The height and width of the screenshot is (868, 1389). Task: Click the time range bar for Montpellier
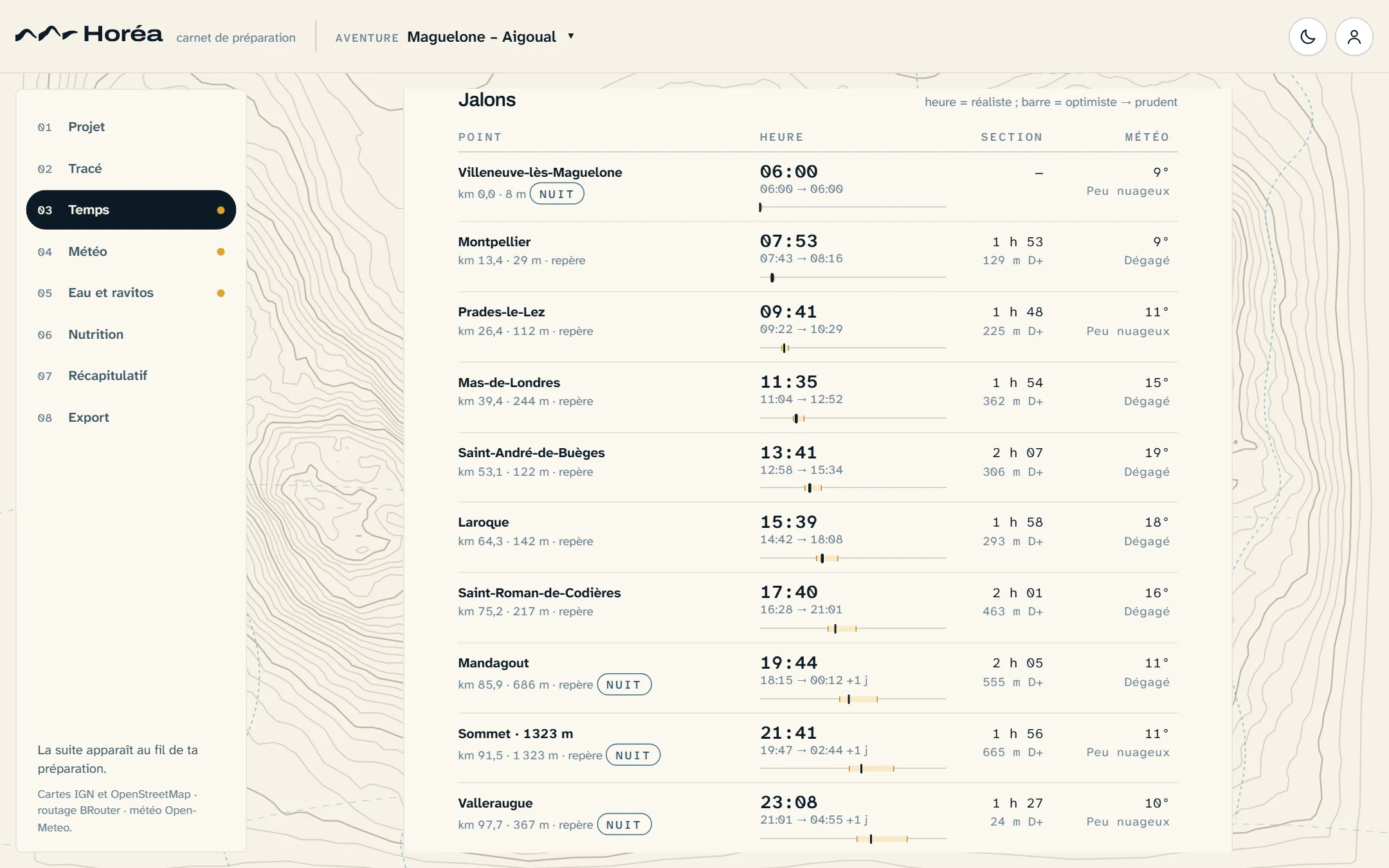(853, 278)
